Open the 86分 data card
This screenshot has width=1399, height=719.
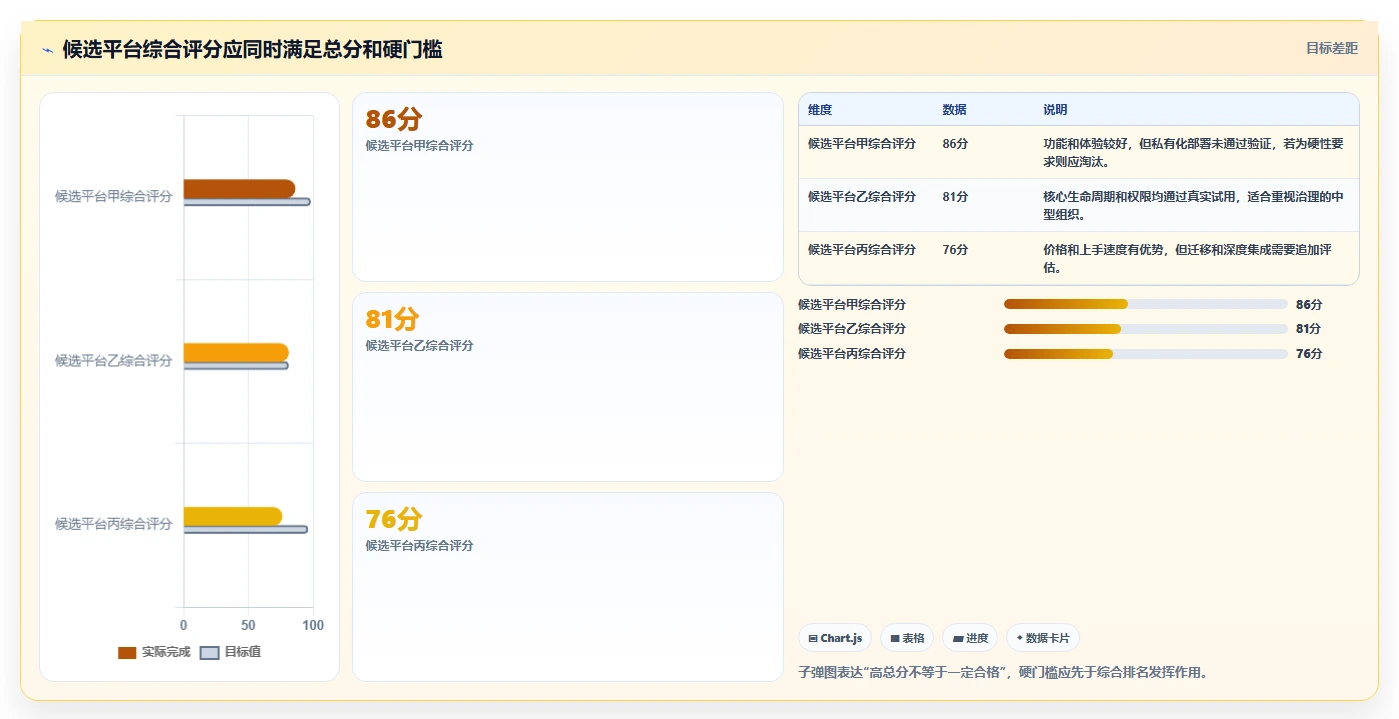tap(568, 187)
